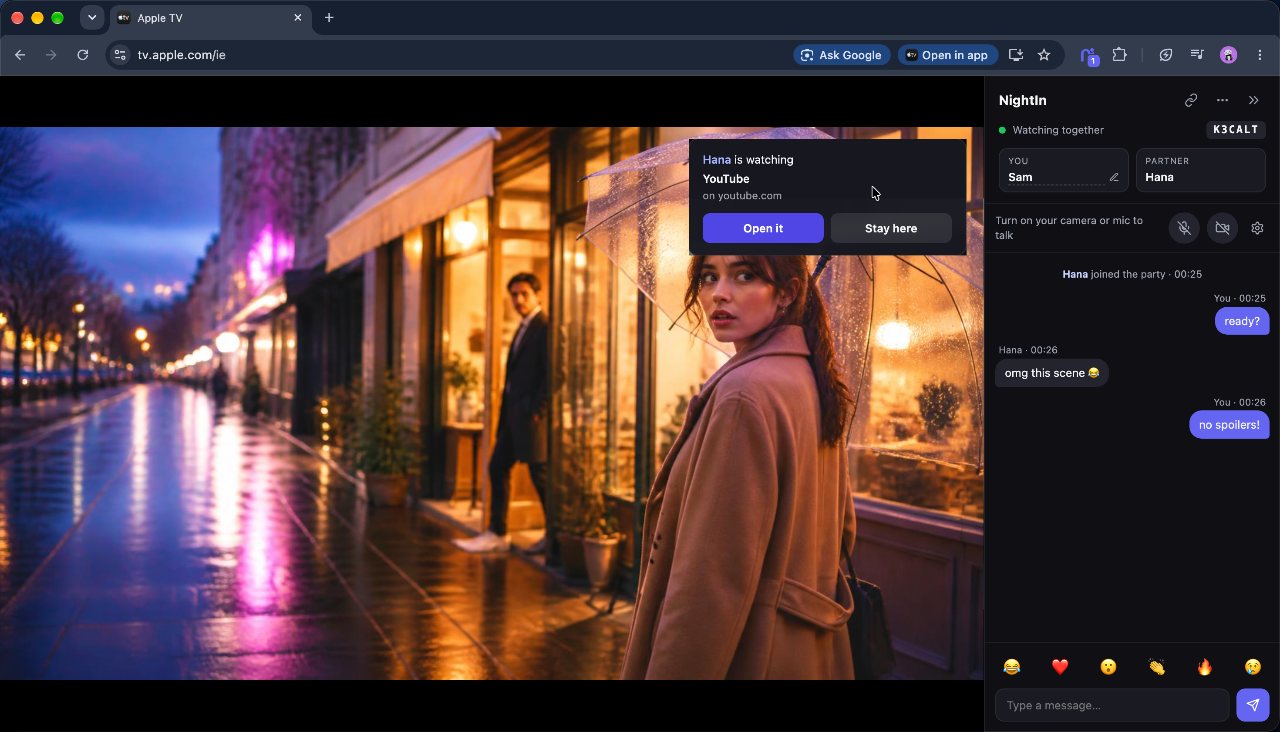Install the Apple TV web app

[x=1016, y=55]
